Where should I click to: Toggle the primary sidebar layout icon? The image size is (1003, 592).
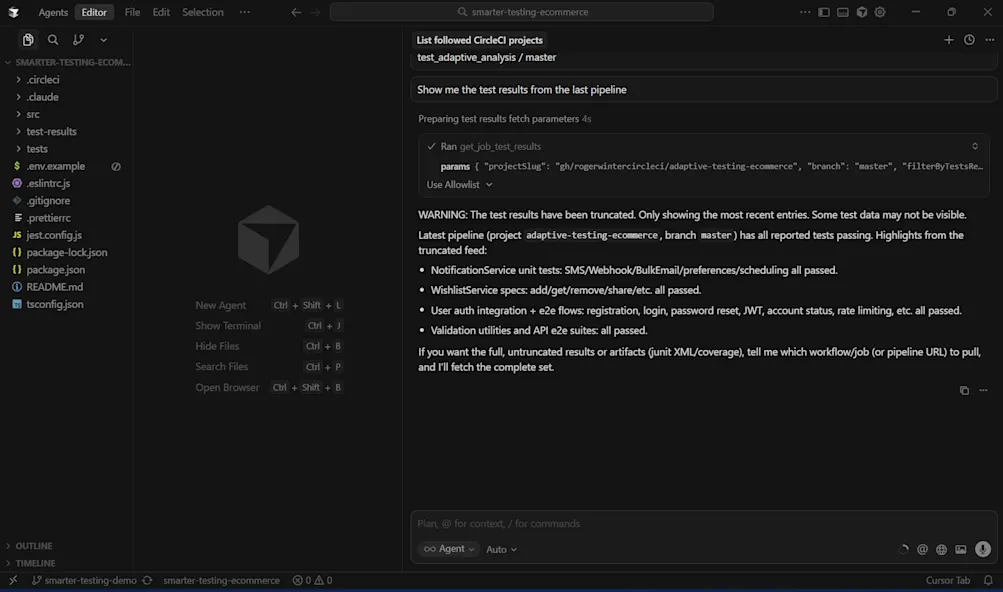[824, 12]
